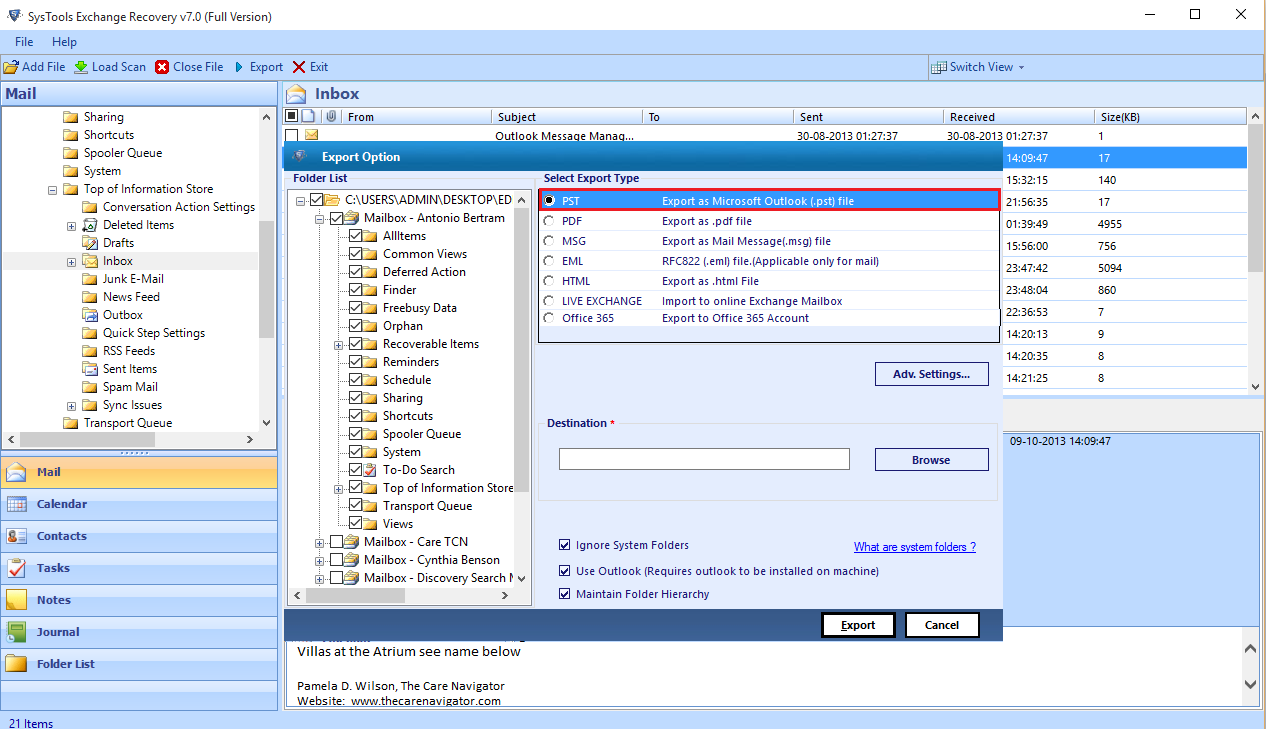
Task: Collapse Mailbox - Antonio Bertram node
Action: pos(320,218)
